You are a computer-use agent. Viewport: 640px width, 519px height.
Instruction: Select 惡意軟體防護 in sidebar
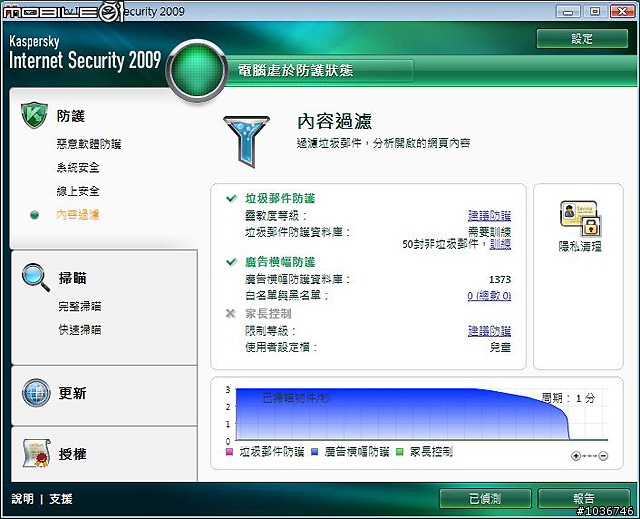(x=89, y=144)
